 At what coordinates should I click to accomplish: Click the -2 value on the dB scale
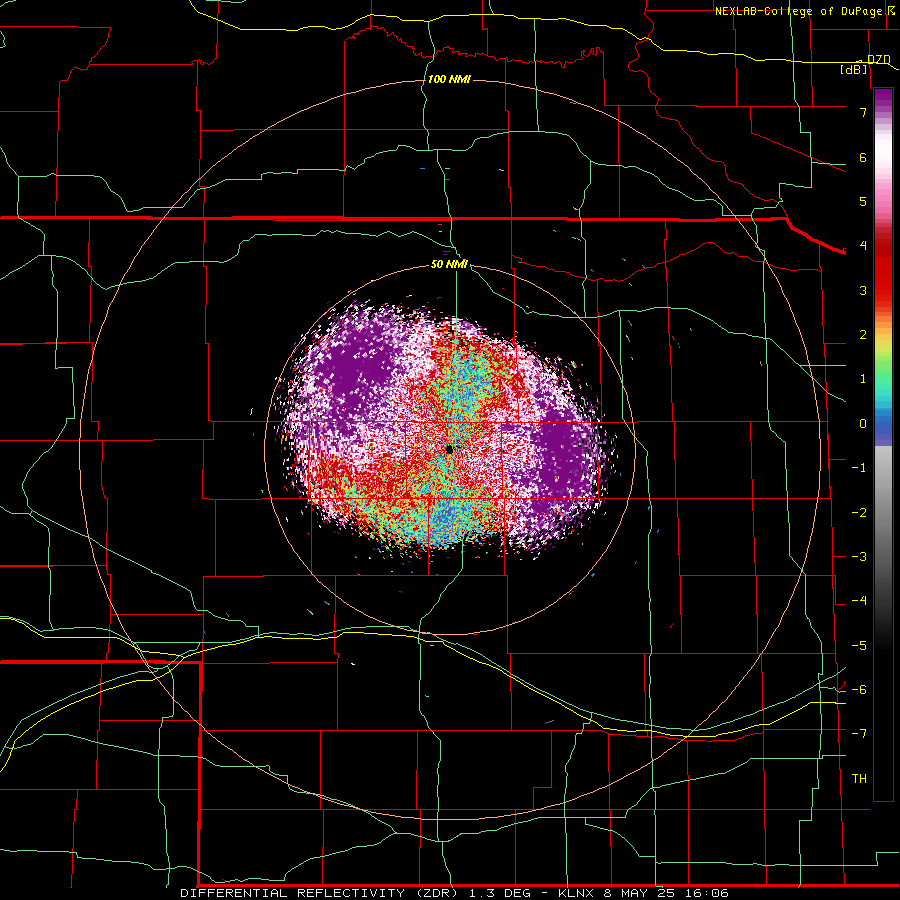pyautogui.click(x=859, y=513)
